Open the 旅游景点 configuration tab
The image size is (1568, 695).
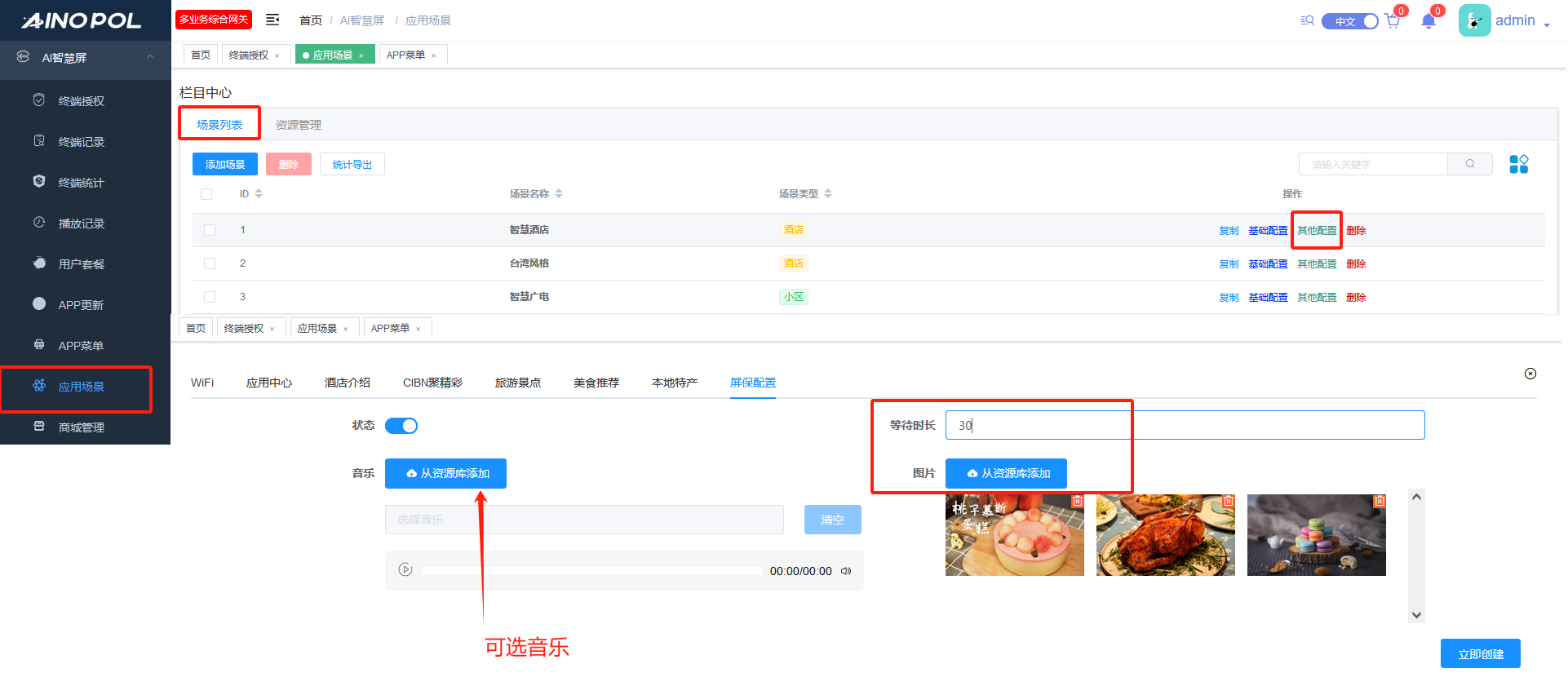(517, 383)
